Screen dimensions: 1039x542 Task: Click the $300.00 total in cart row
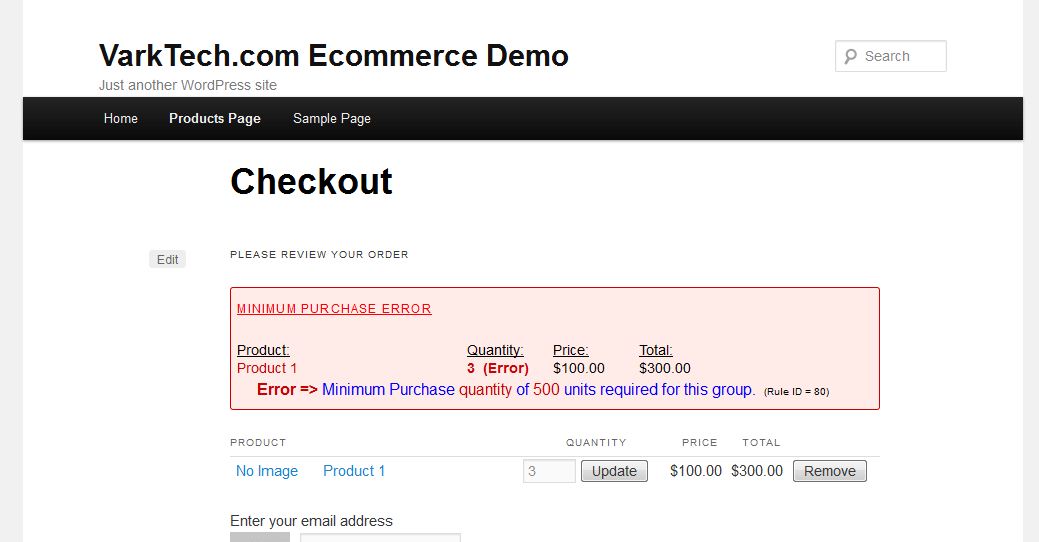(757, 471)
